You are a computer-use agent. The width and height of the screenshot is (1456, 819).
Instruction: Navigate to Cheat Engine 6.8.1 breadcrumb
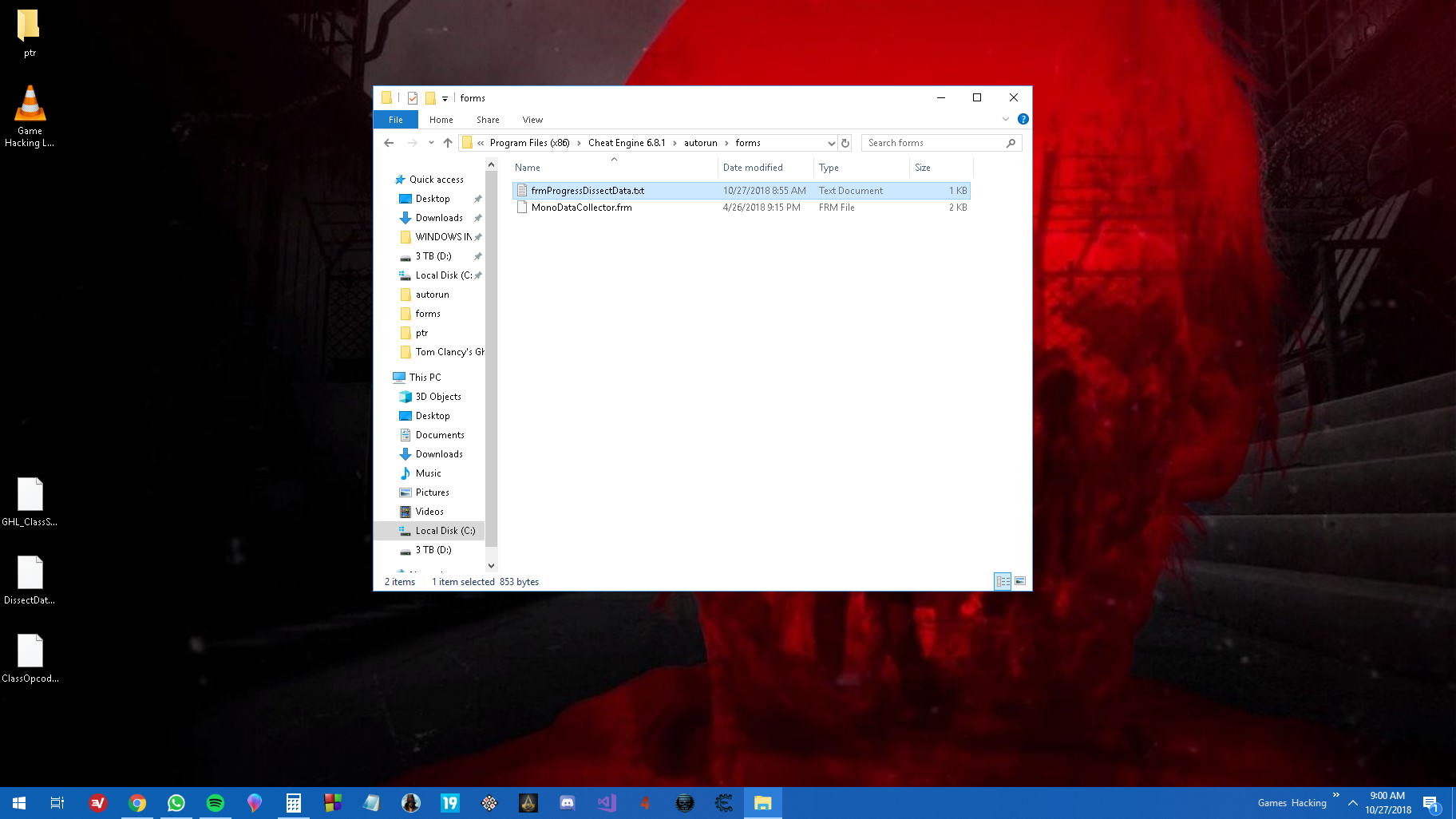[x=626, y=143]
